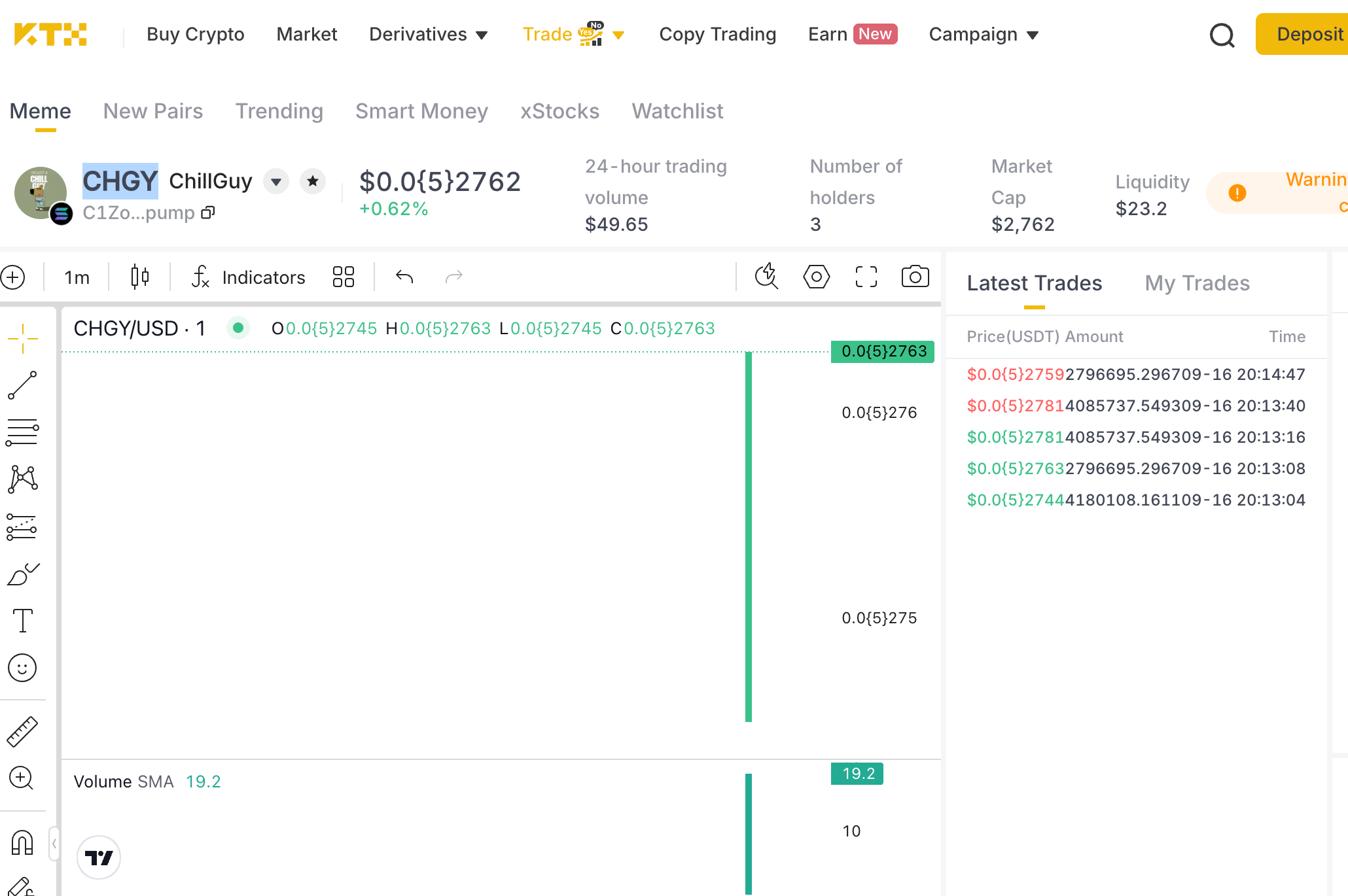
Task: Open the Buy Crypto menu item
Action: (x=195, y=34)
